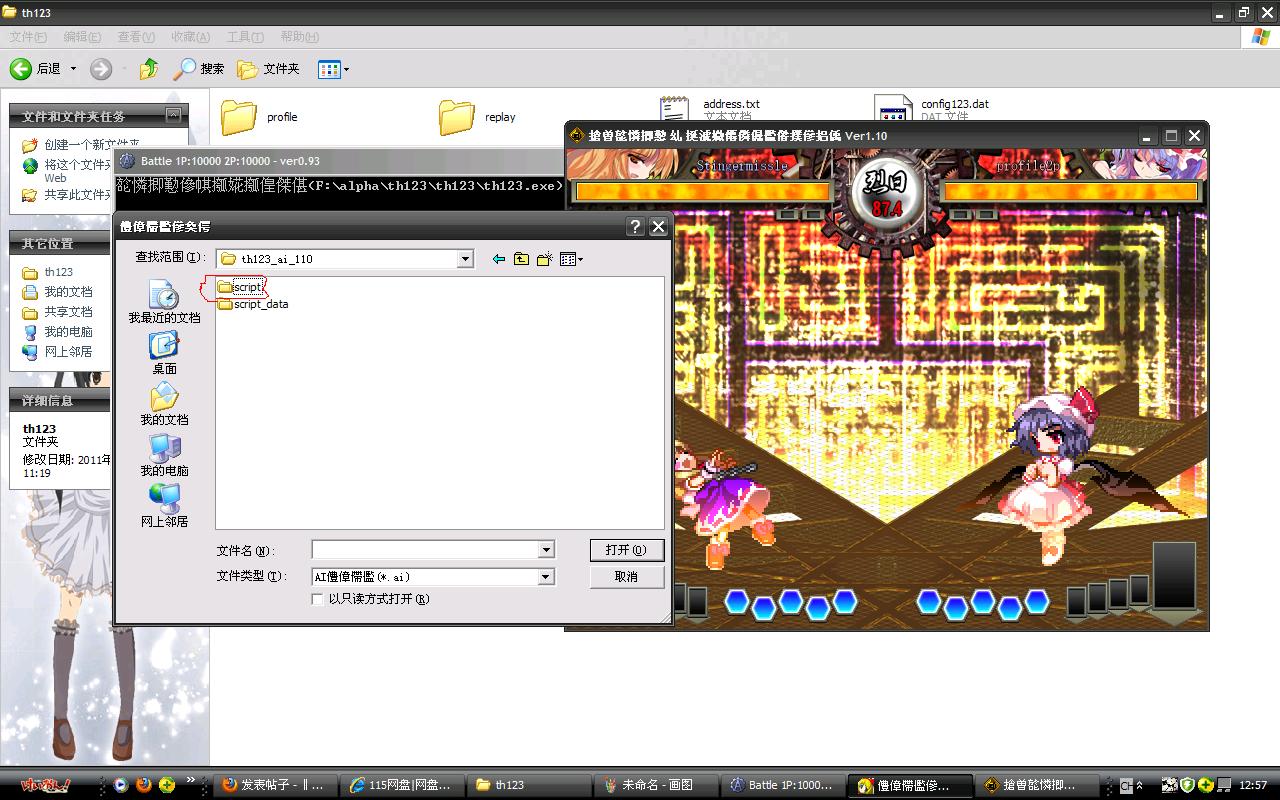The width and height of the screenshot is (1280, 800).
Task: Click Network Places icon in dialog sidebar
Action: click(x=164, y=499)
